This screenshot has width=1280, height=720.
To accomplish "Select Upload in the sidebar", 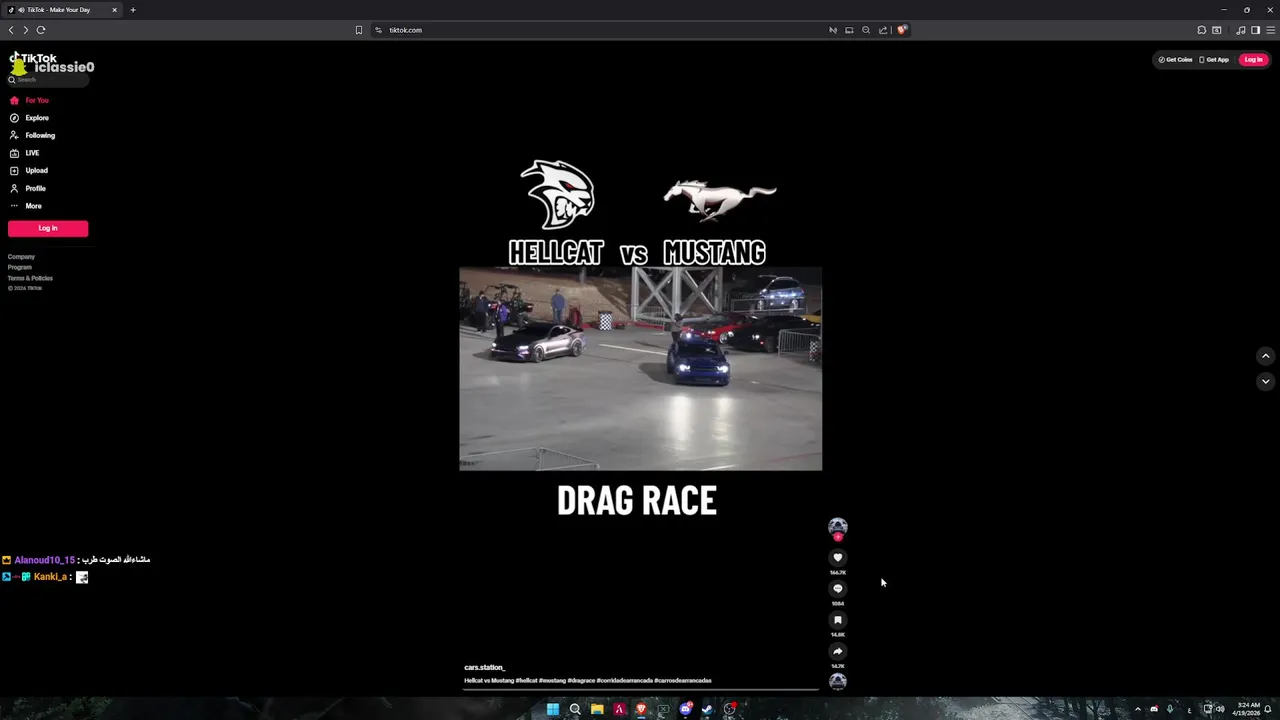I will pyautogui.click(x=28, y=170).
